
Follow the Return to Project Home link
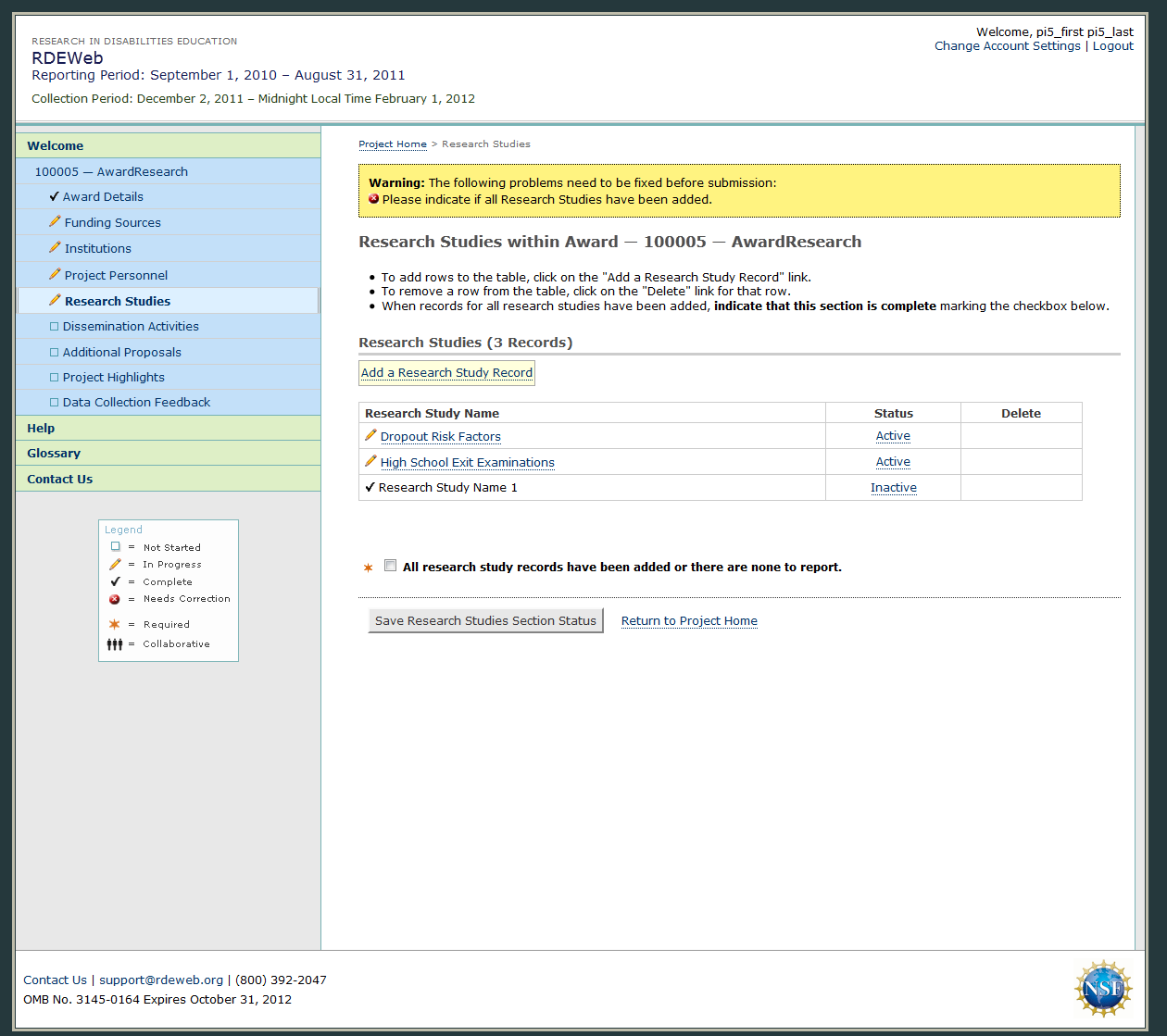(689, 620)
